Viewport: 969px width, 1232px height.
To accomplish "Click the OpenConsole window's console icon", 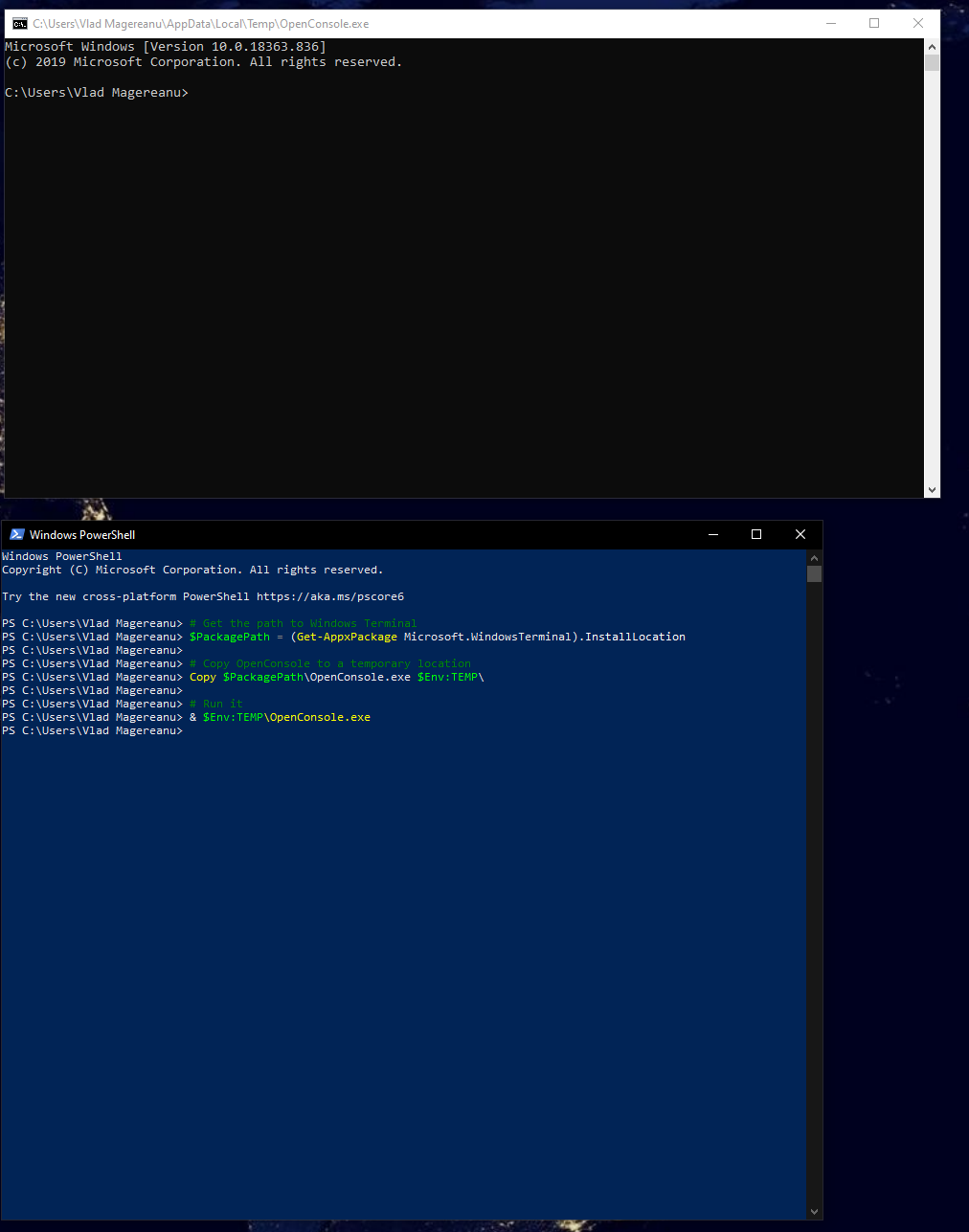I will [x=19, y=24].
